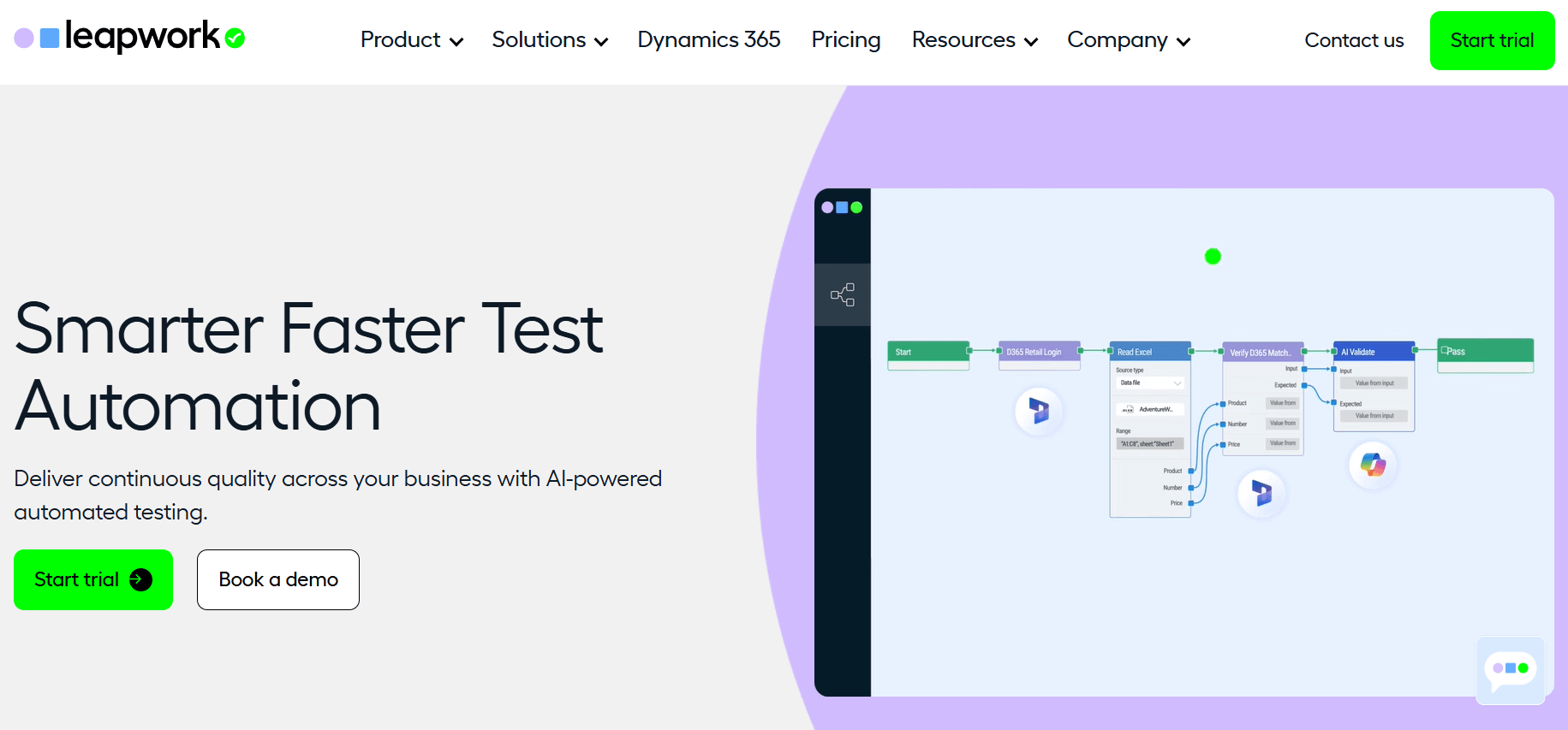Open the chat widget icon
This screenshot has height=730, width=1568.
(x=1511, y=670)
